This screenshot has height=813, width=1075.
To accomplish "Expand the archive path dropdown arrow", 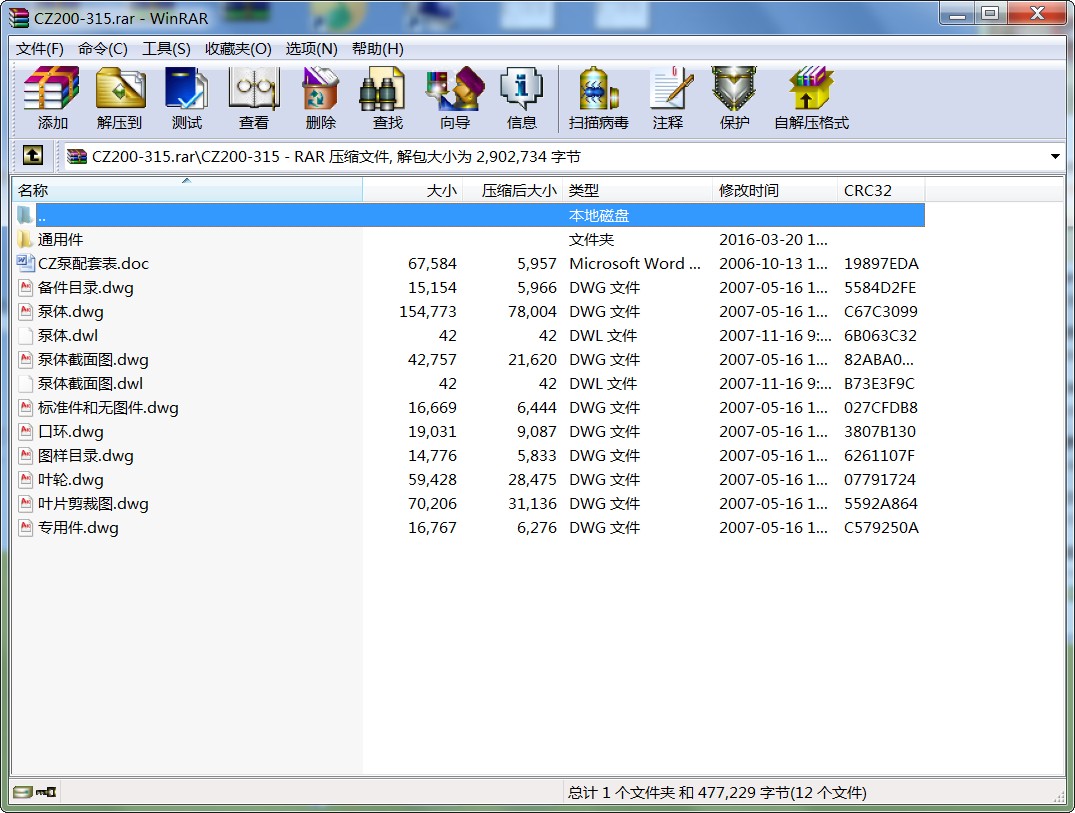I will pyautogui.click(x=1055, y=157).
